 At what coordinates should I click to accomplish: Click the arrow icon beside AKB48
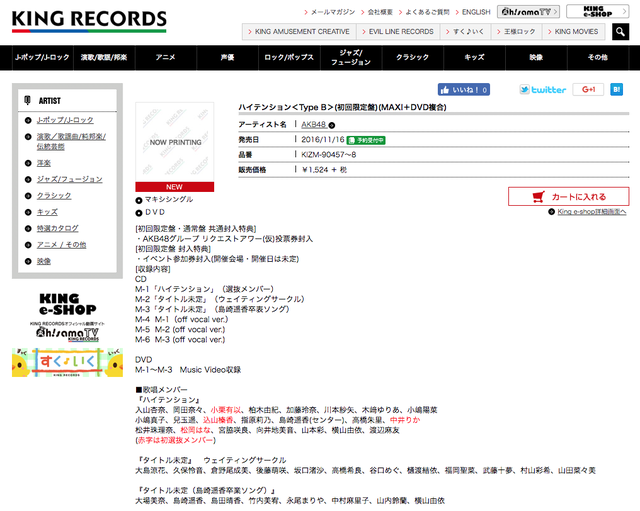pos(332,125)
